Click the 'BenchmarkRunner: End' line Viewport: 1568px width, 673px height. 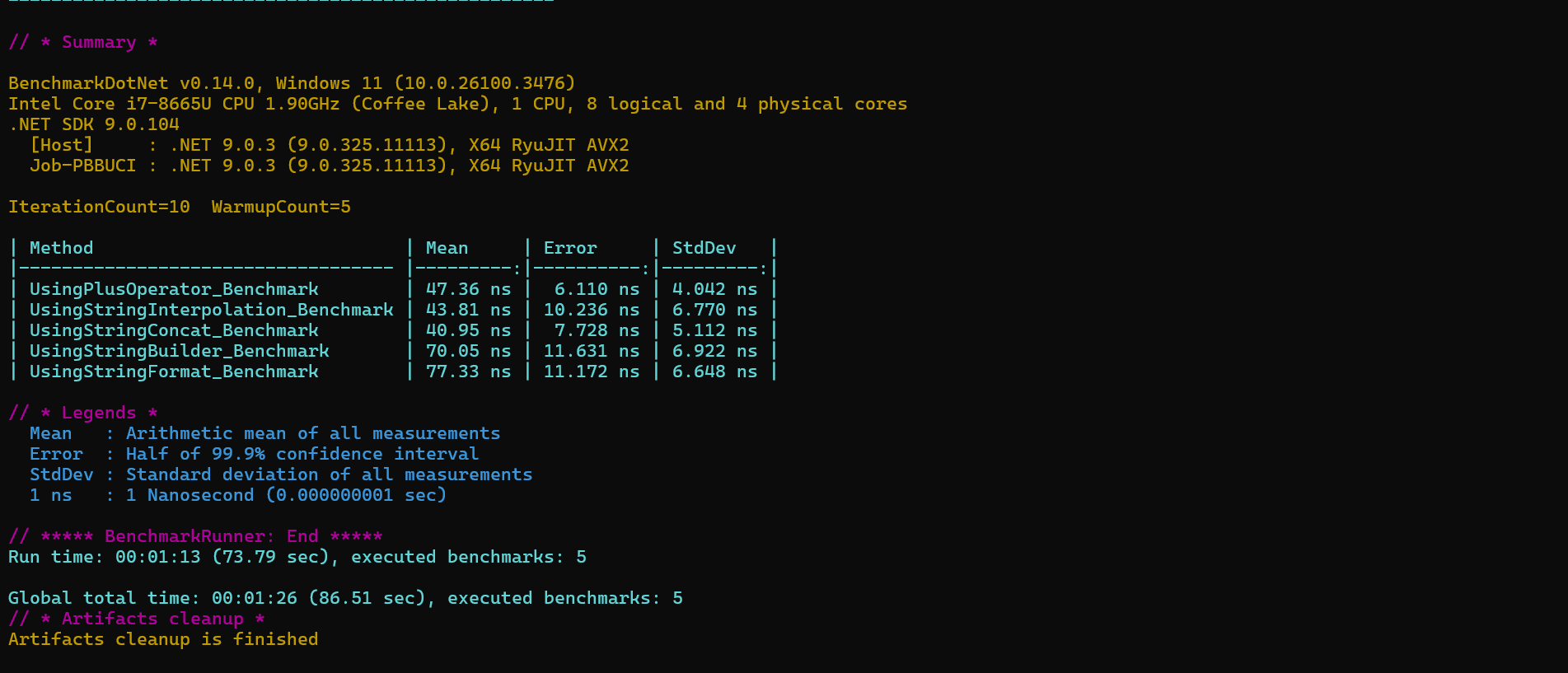(195, 536)
